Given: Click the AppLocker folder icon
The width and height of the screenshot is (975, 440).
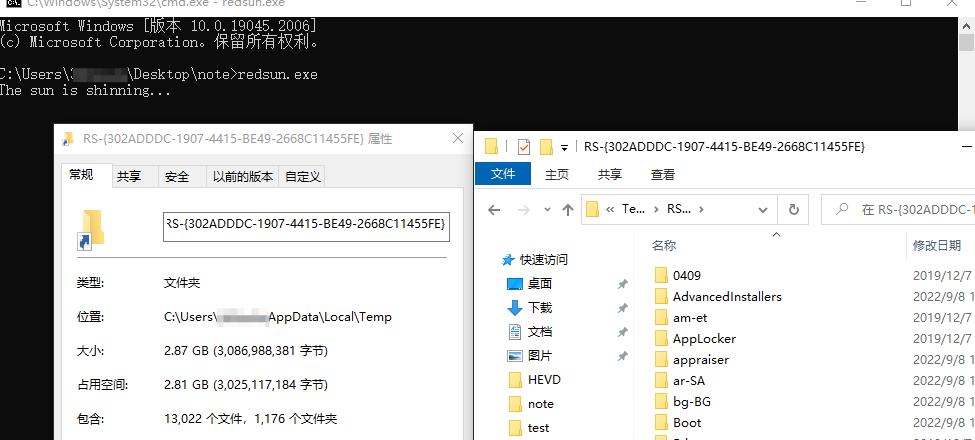Looking at the screenshot, I should [x=661, y=339].
